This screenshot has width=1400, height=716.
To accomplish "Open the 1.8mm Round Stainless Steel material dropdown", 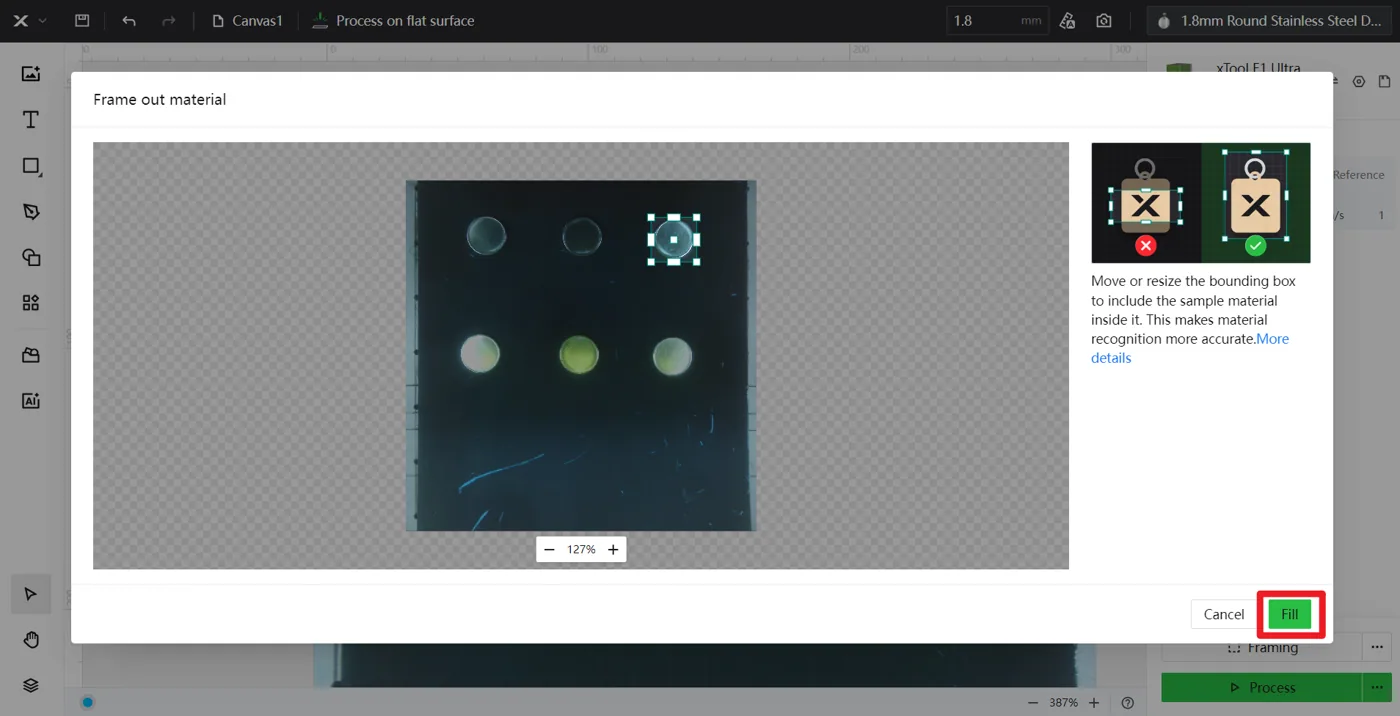I will pyautogui.click(x=1270, y=21).
